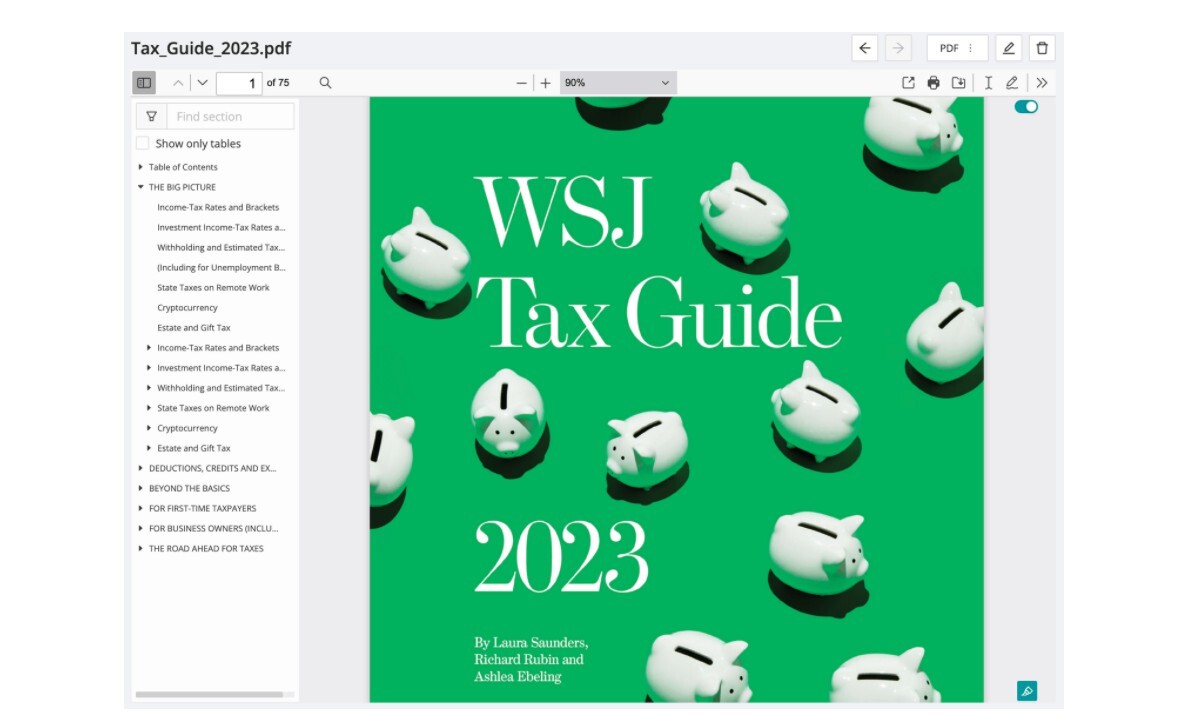Expand the Cryptocurrency tree node arrow
The height and width of the screenshot is (728, 1183).
pos(150,428)
